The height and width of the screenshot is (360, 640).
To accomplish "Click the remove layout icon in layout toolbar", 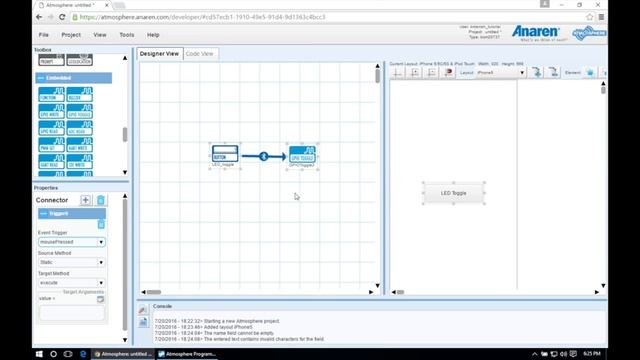I will coord(553,73).
